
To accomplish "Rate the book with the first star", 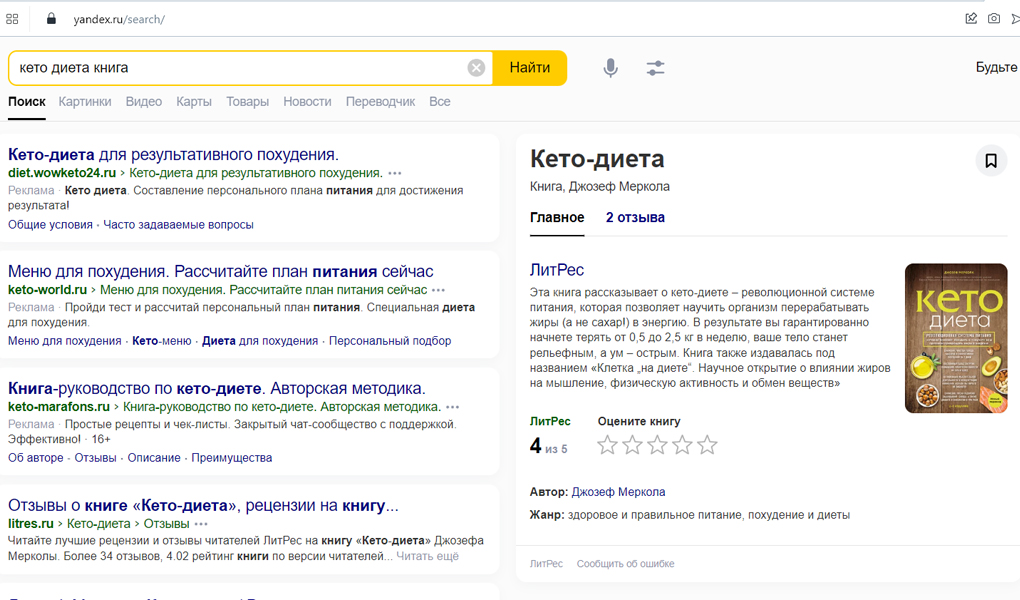I will click(x=607, y=446).
